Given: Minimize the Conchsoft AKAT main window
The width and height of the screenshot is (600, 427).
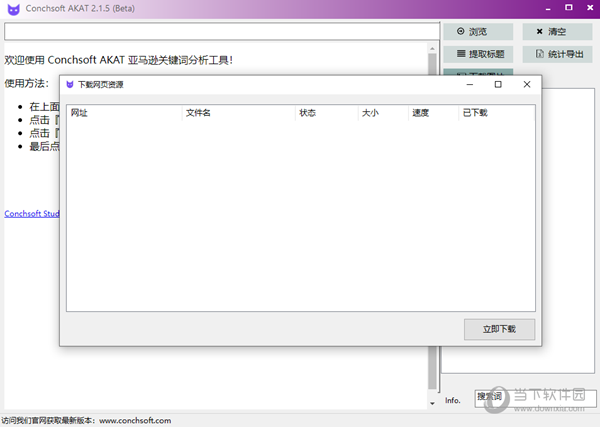Looking at the screenshot, I should pyautogui.click(x=548, y=8).
